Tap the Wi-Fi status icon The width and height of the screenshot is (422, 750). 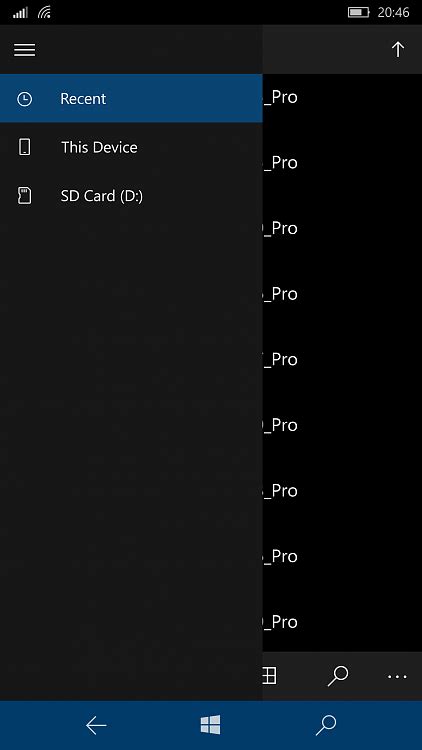[44, 12]
